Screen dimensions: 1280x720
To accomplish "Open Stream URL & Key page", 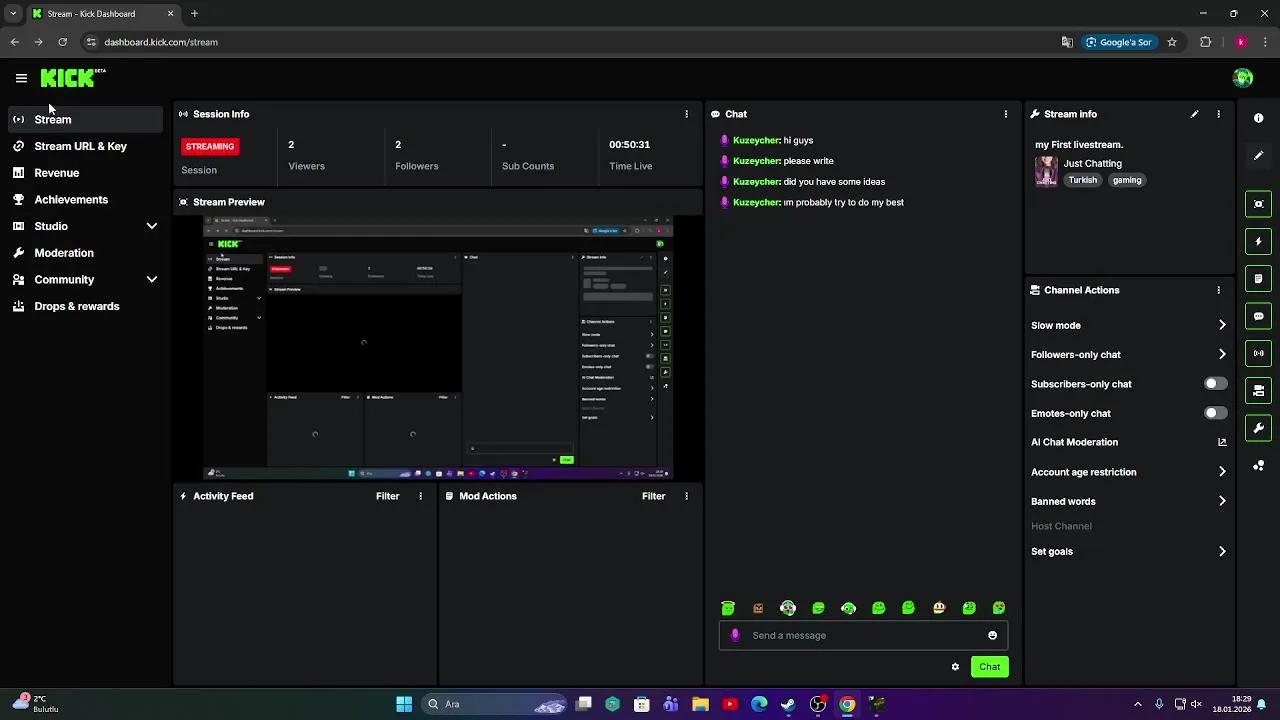I will (x=85, y=146).
